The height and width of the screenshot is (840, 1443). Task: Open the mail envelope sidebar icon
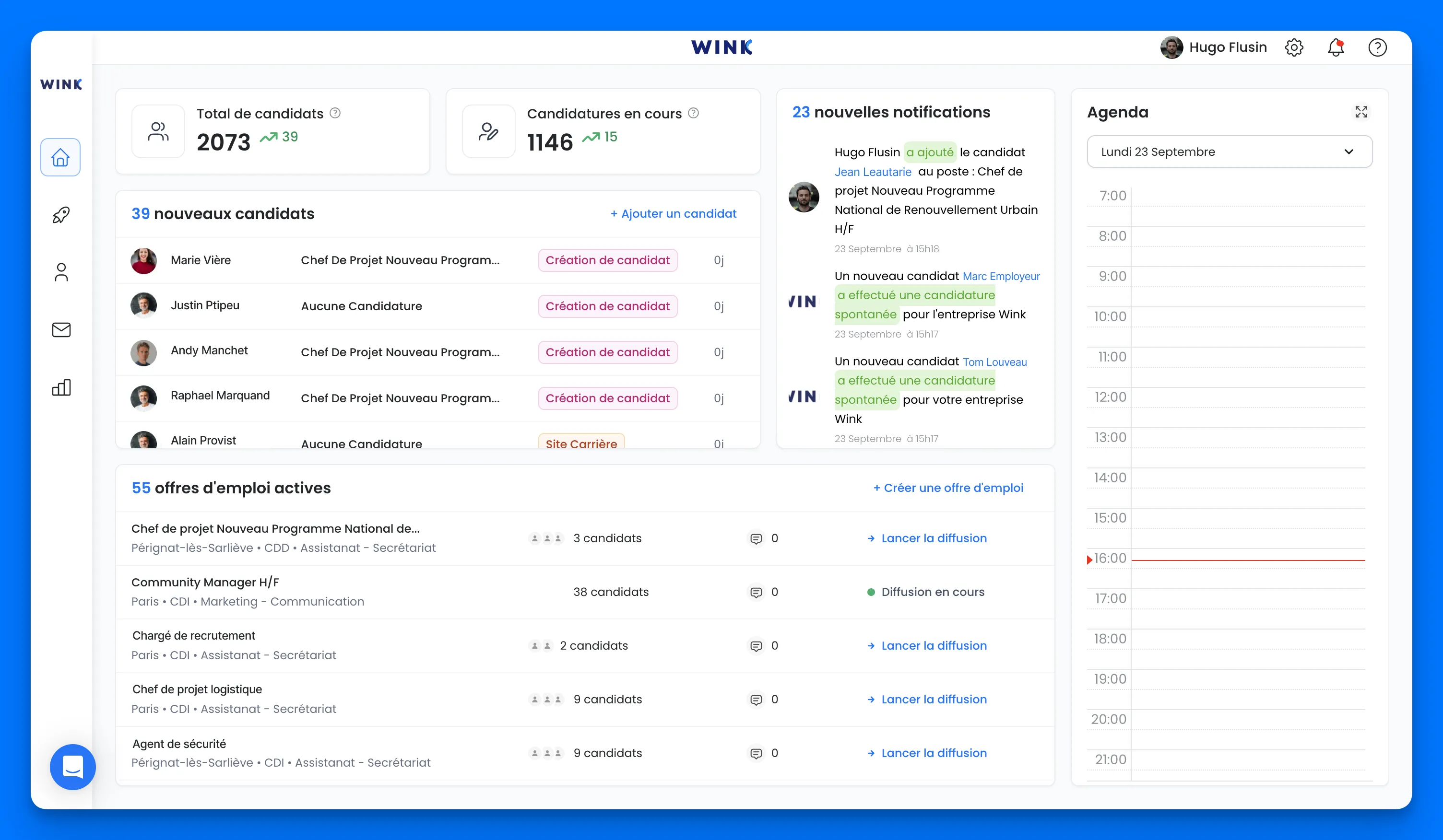(x=61, y=329)
